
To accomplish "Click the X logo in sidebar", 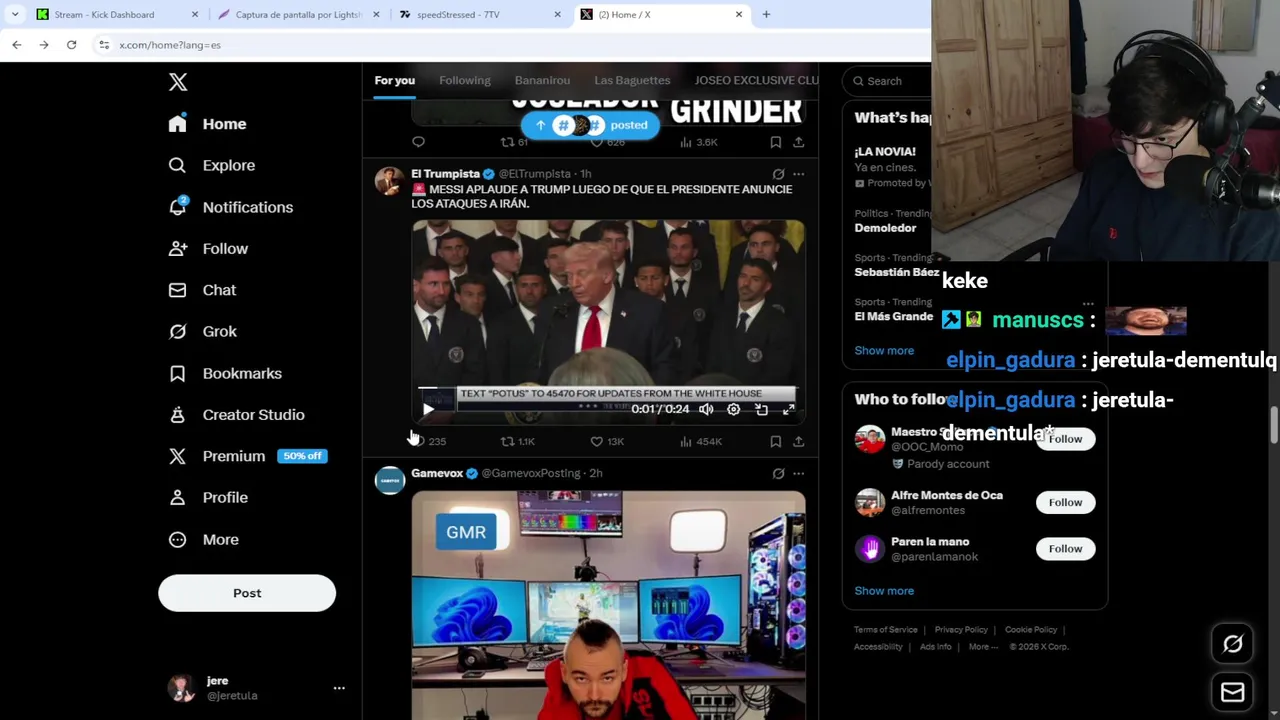I will [x=178, y=82].
